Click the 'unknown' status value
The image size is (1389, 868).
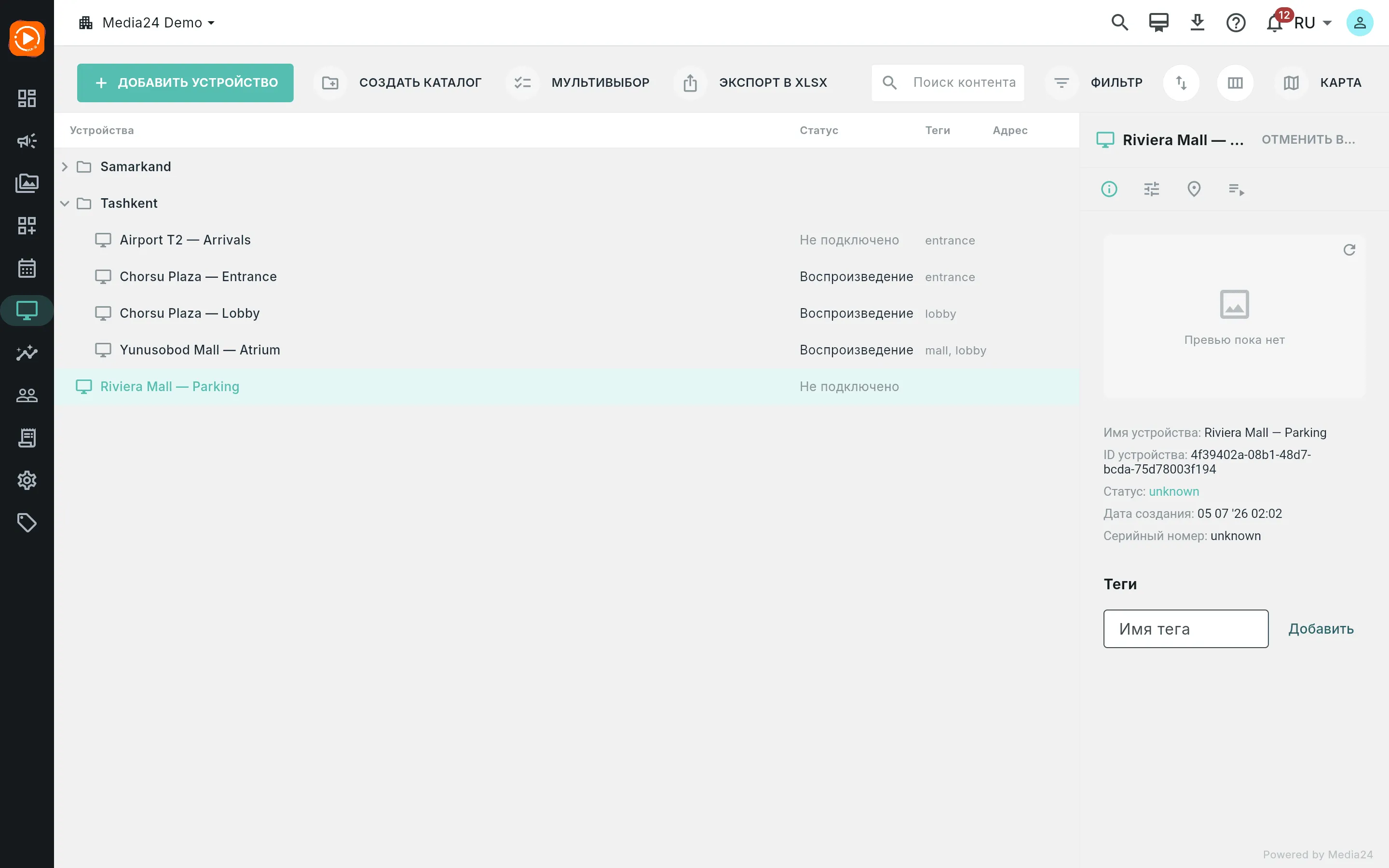[x=1174, y=491]
